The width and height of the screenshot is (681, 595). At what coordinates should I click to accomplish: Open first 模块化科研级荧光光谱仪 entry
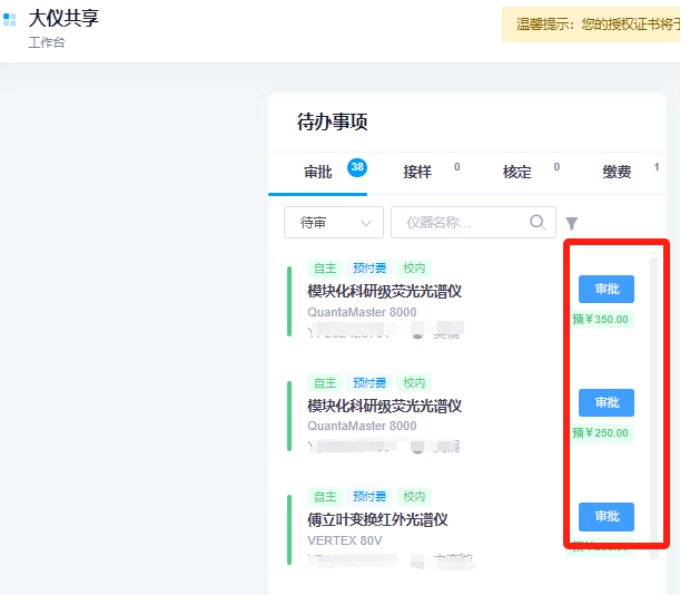pos(384,292)
